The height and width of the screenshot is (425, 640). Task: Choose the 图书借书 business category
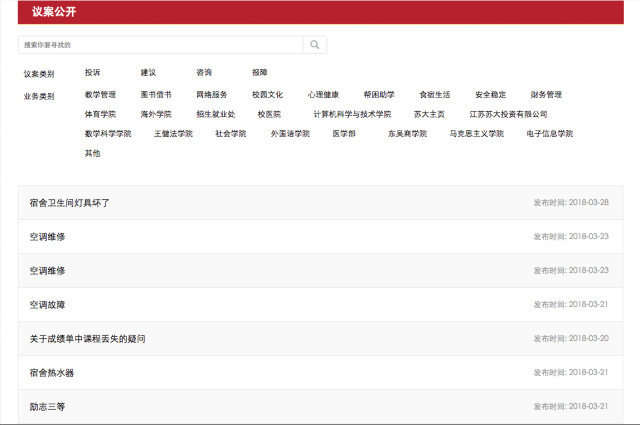[156, 95]
